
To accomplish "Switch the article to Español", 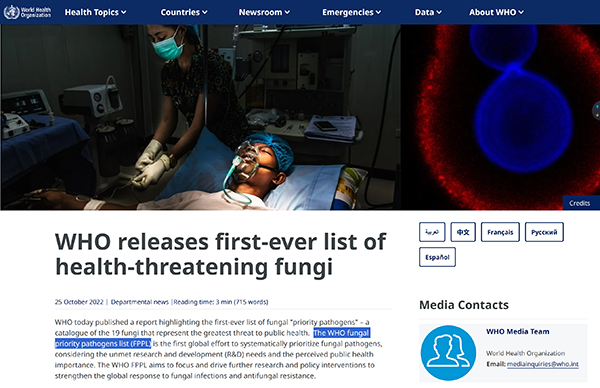I will point(437,257).
